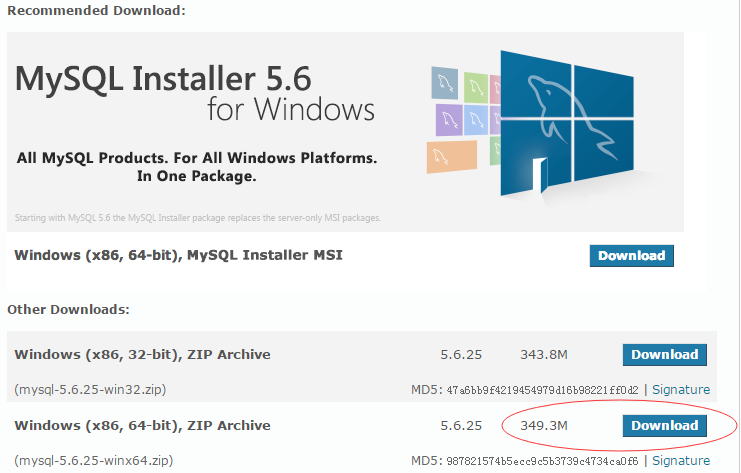Click the blue Windows dolphin logo
Screen dimensions: 741x473
[x=567, y=123]
